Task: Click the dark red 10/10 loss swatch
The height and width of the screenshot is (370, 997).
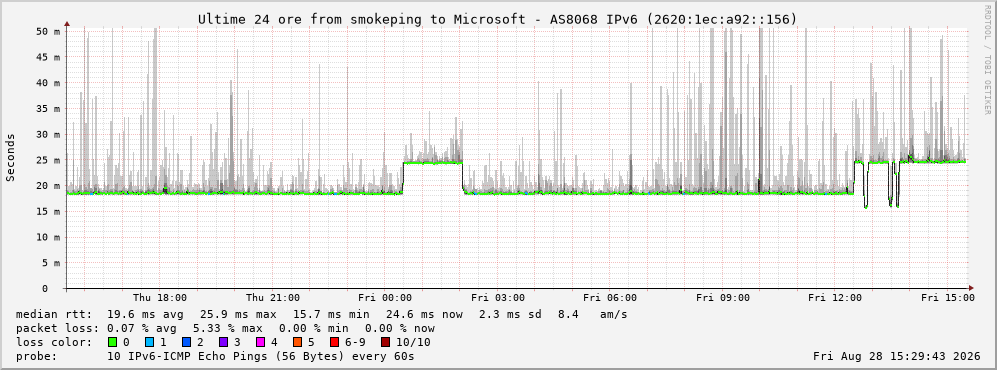Action: point(385,342)
